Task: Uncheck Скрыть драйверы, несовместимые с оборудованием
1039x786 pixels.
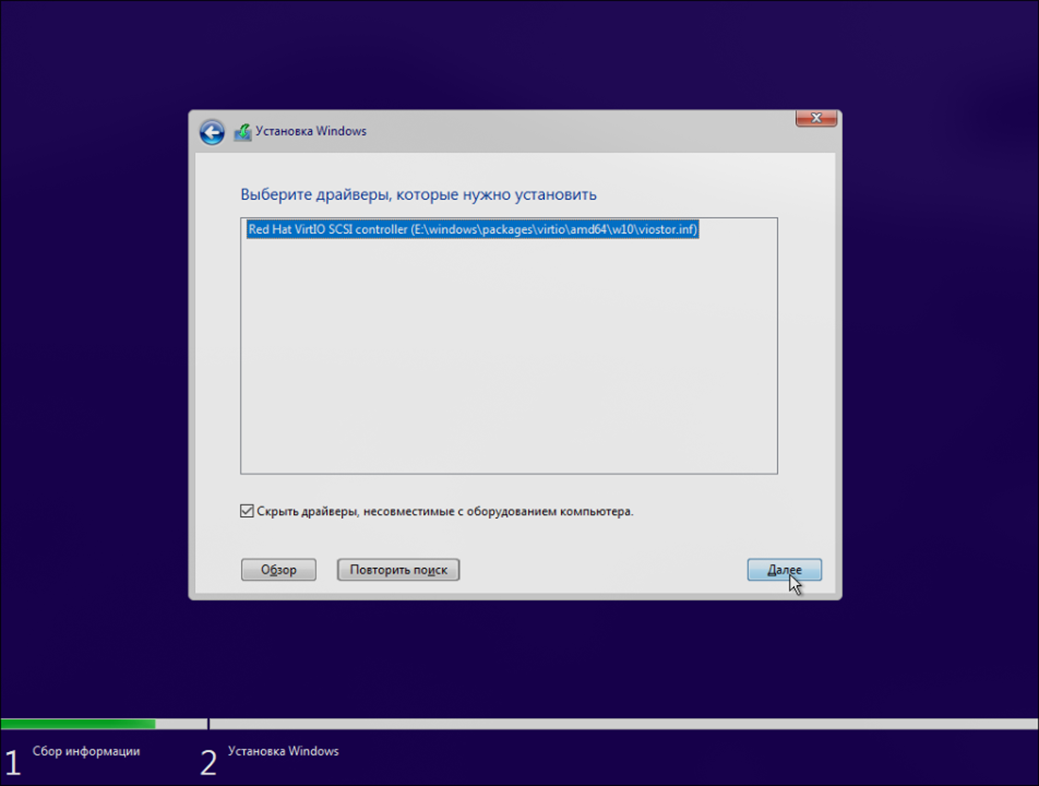Action: pos(246,511)
